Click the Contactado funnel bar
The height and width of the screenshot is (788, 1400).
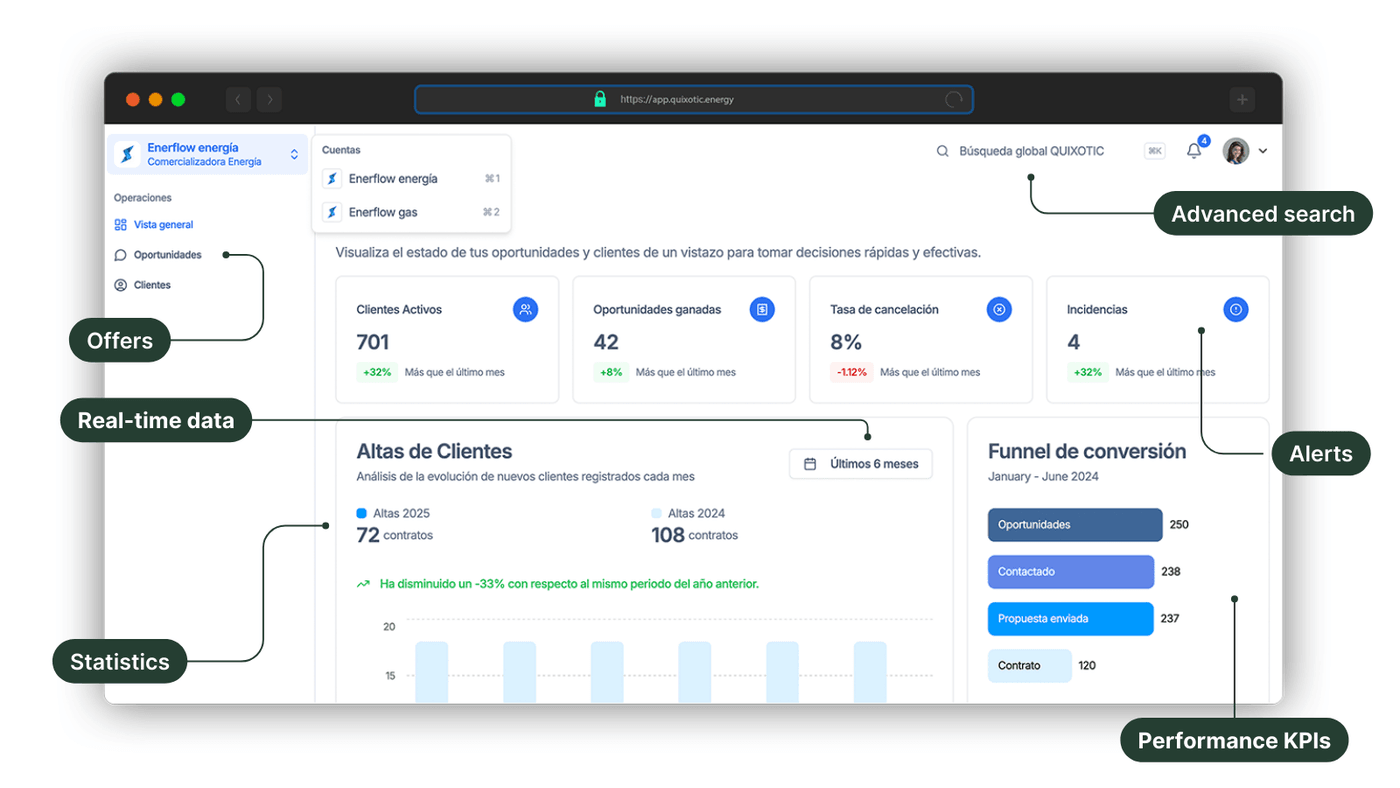(x=1071, y=572)
